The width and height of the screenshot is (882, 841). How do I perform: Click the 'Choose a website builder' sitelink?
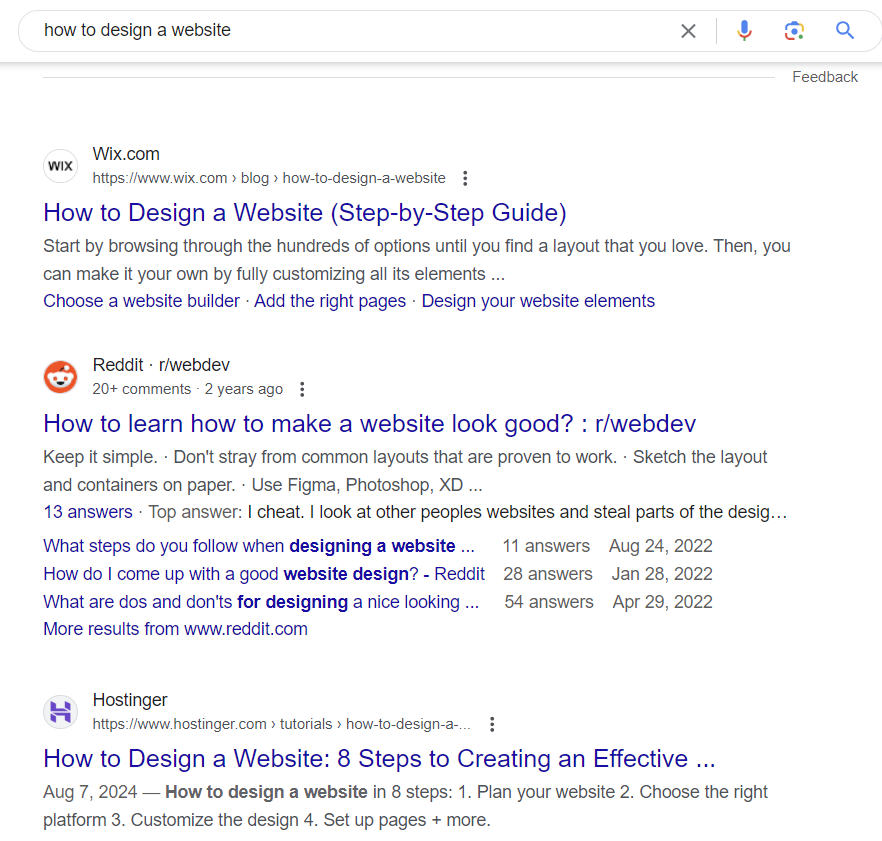coord(141,300)
